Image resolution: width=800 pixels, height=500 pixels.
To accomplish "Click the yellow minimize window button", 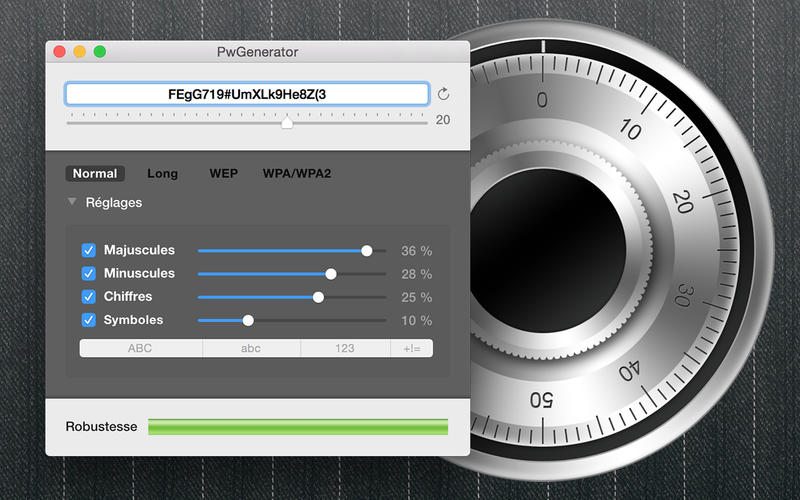I will tap(80, 51).
